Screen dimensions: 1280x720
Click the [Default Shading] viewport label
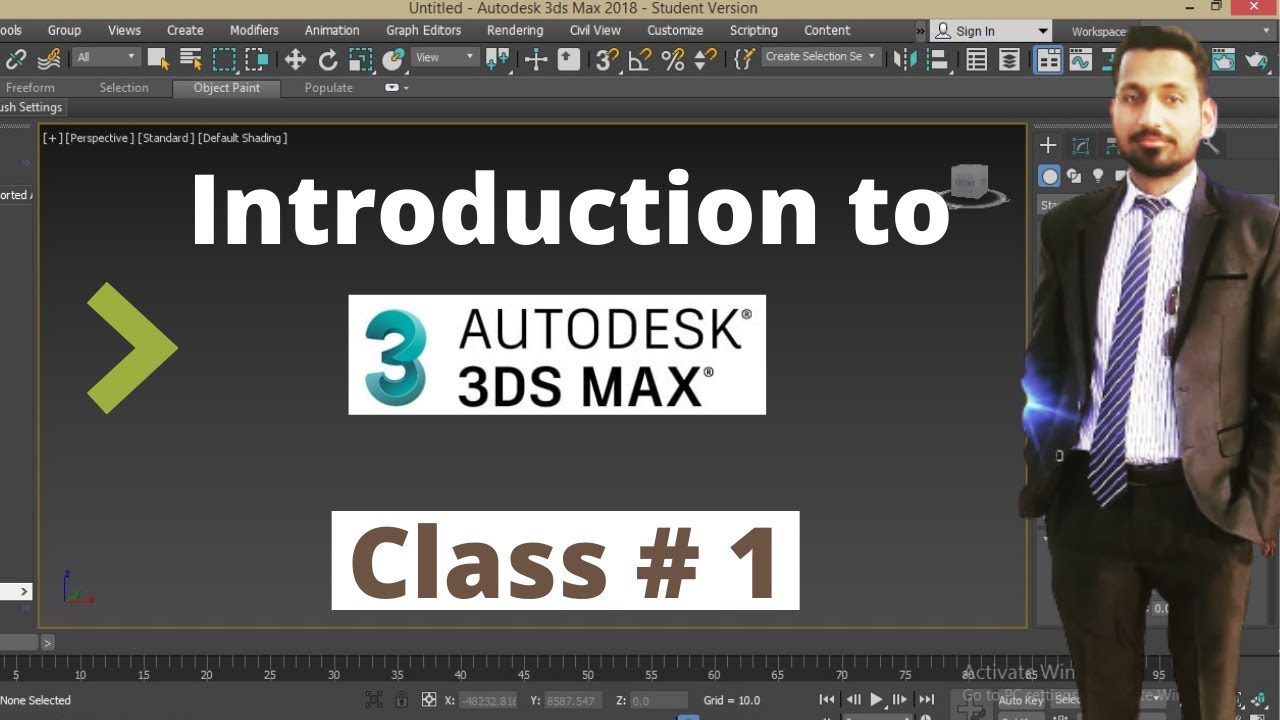click(242, 138)
